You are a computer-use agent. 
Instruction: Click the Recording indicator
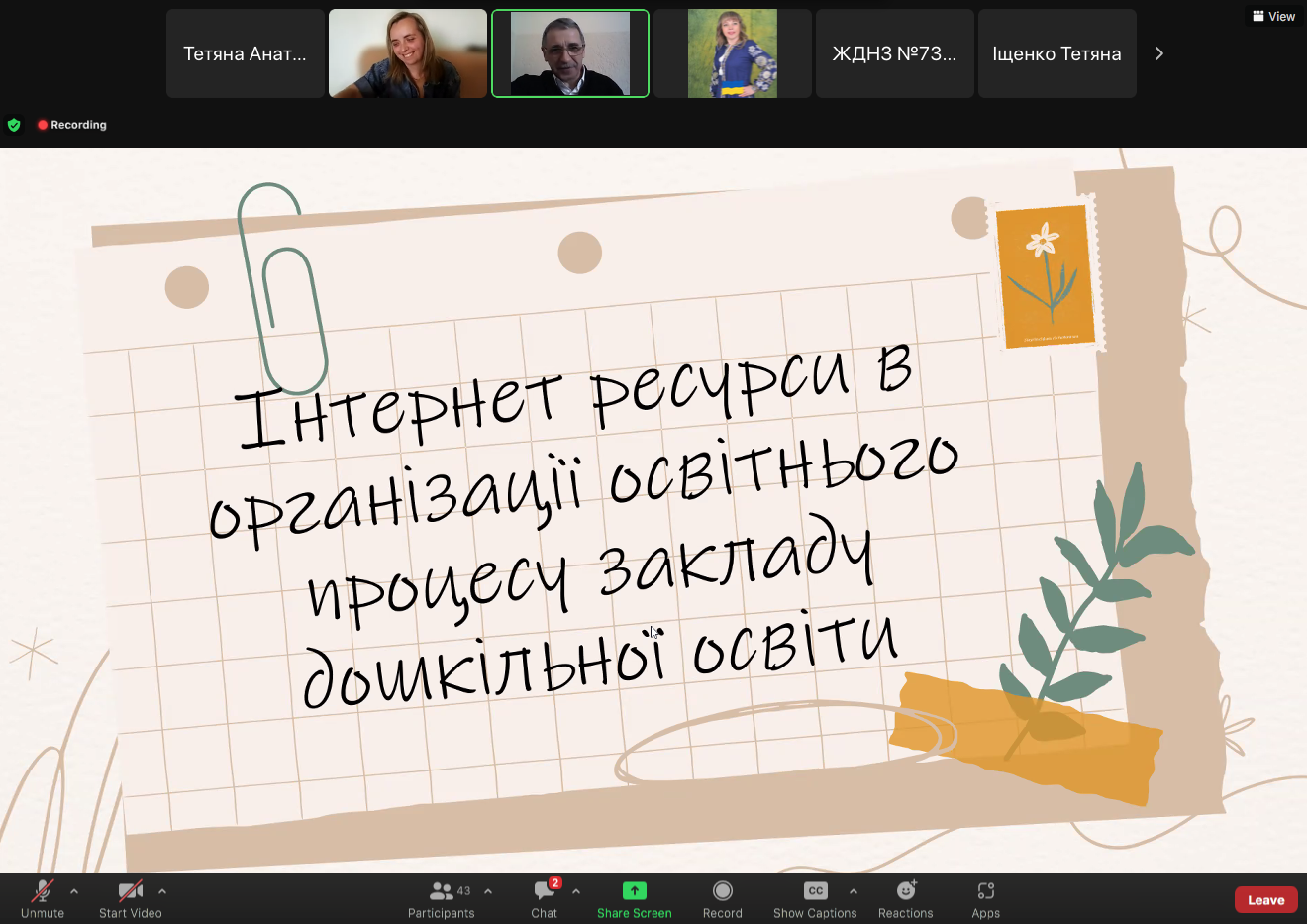tap(72, 125)
